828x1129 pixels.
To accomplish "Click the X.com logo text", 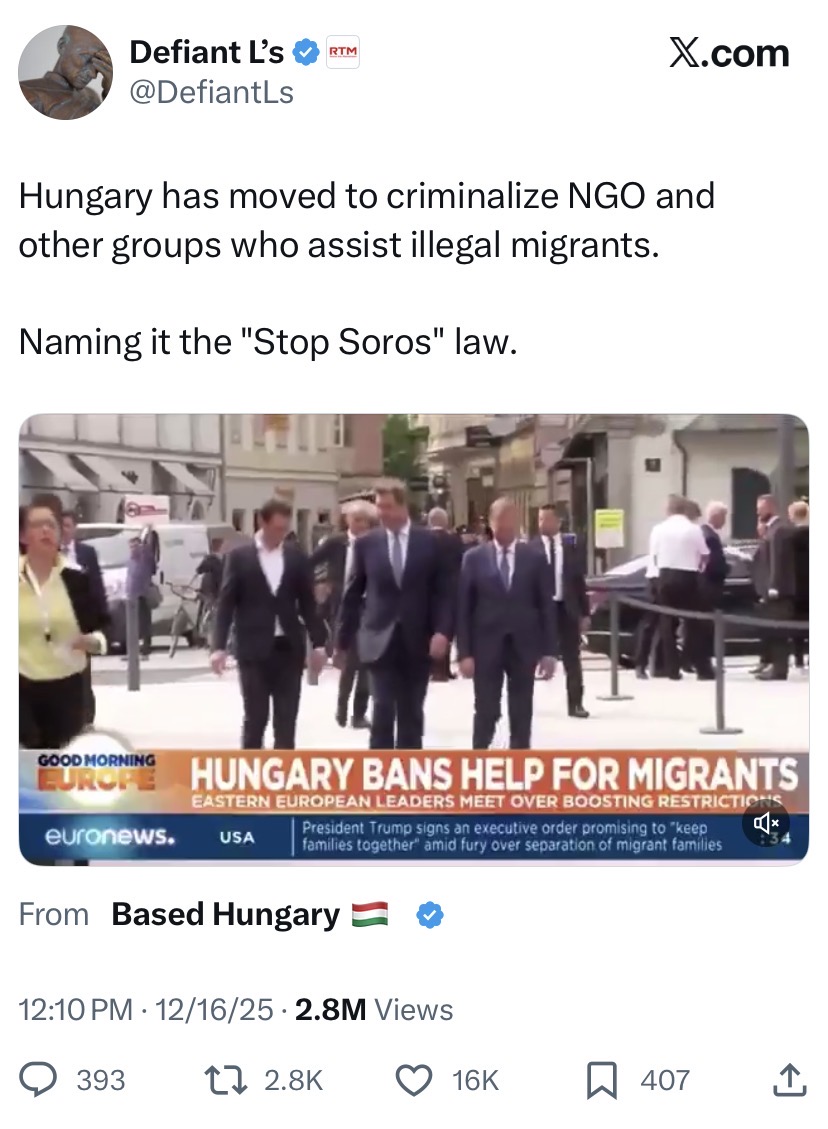I will 729,53.
